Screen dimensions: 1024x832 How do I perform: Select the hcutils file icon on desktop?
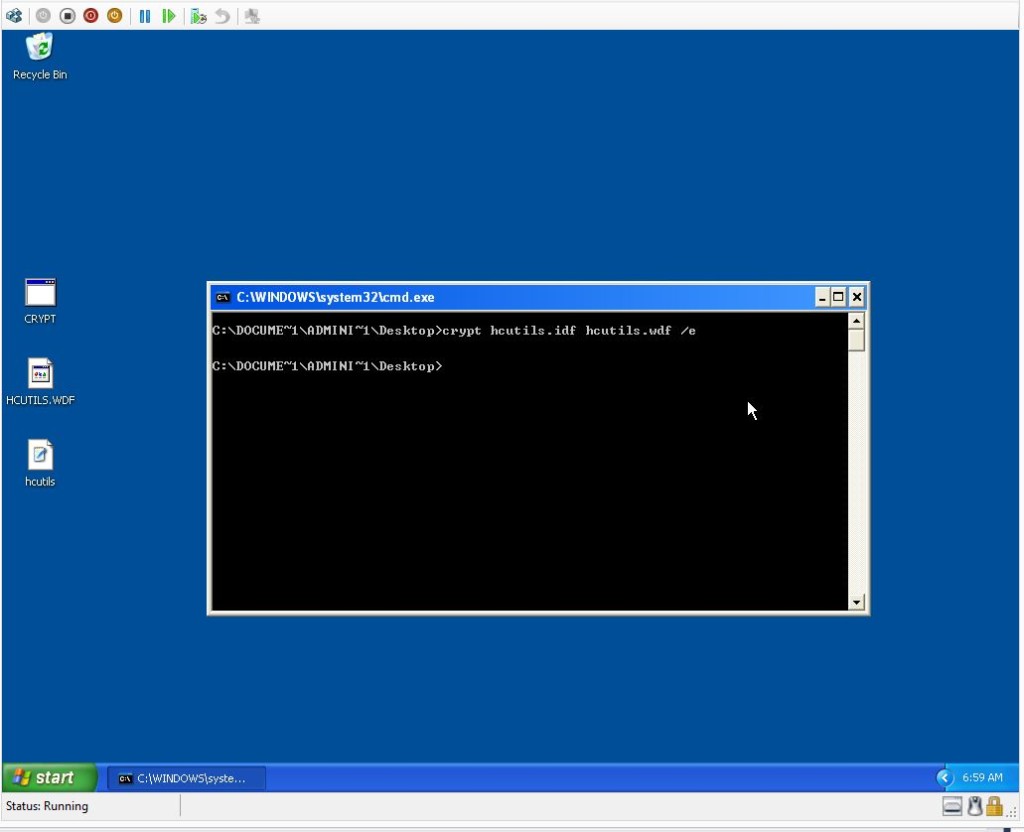click(40, 464)
